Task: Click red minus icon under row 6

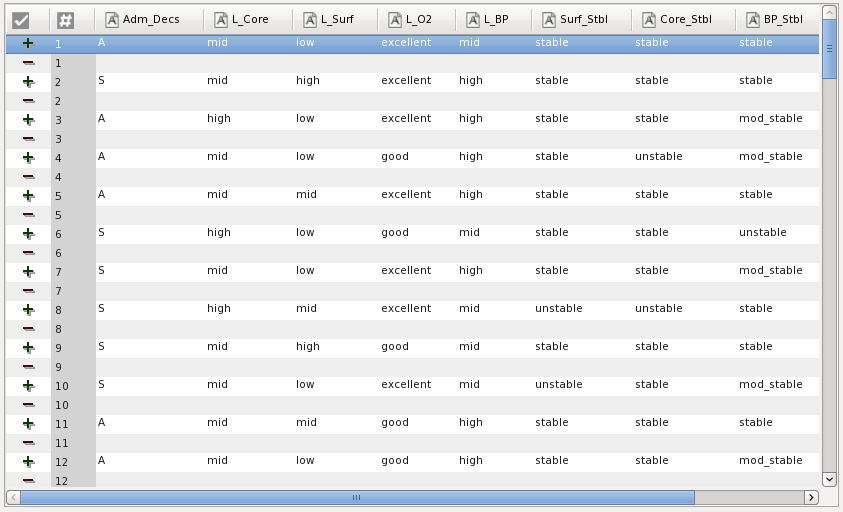Action: coord(29,253)
